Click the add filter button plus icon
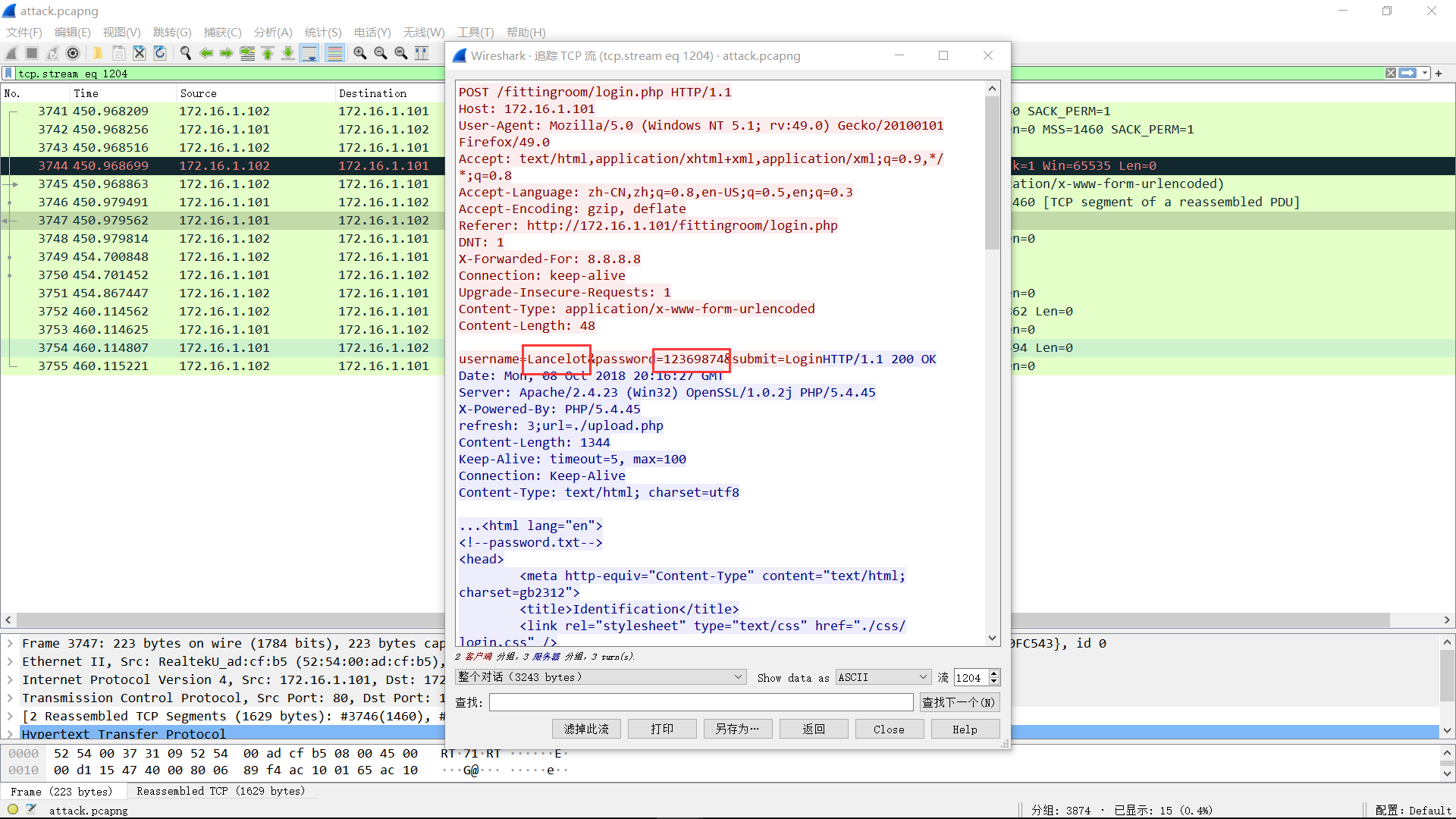Image resolution: width=1456 pixels, height=819 pixels. click(x=1439, y=74)
